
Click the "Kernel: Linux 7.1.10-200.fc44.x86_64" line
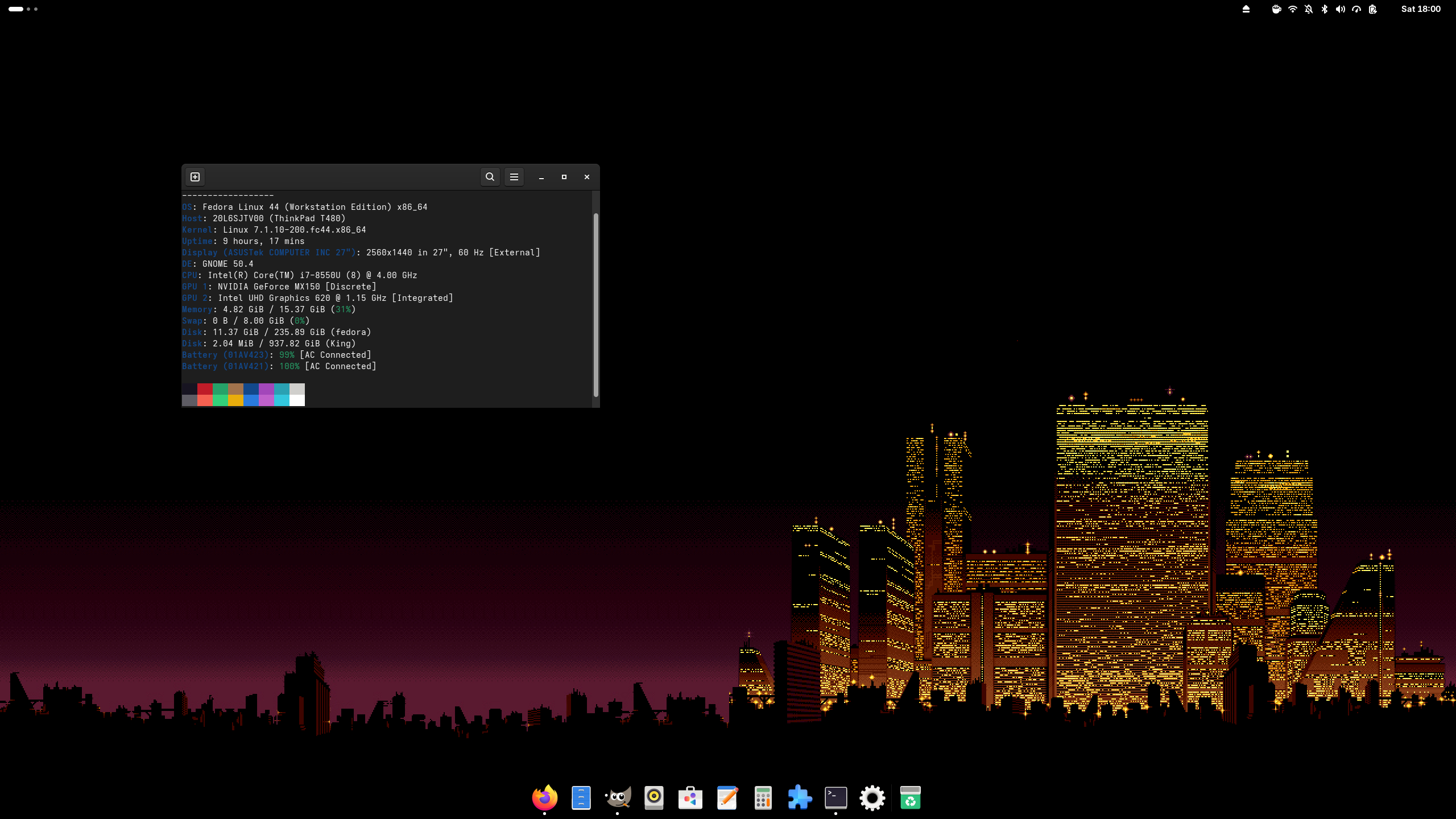pos(274,230)
